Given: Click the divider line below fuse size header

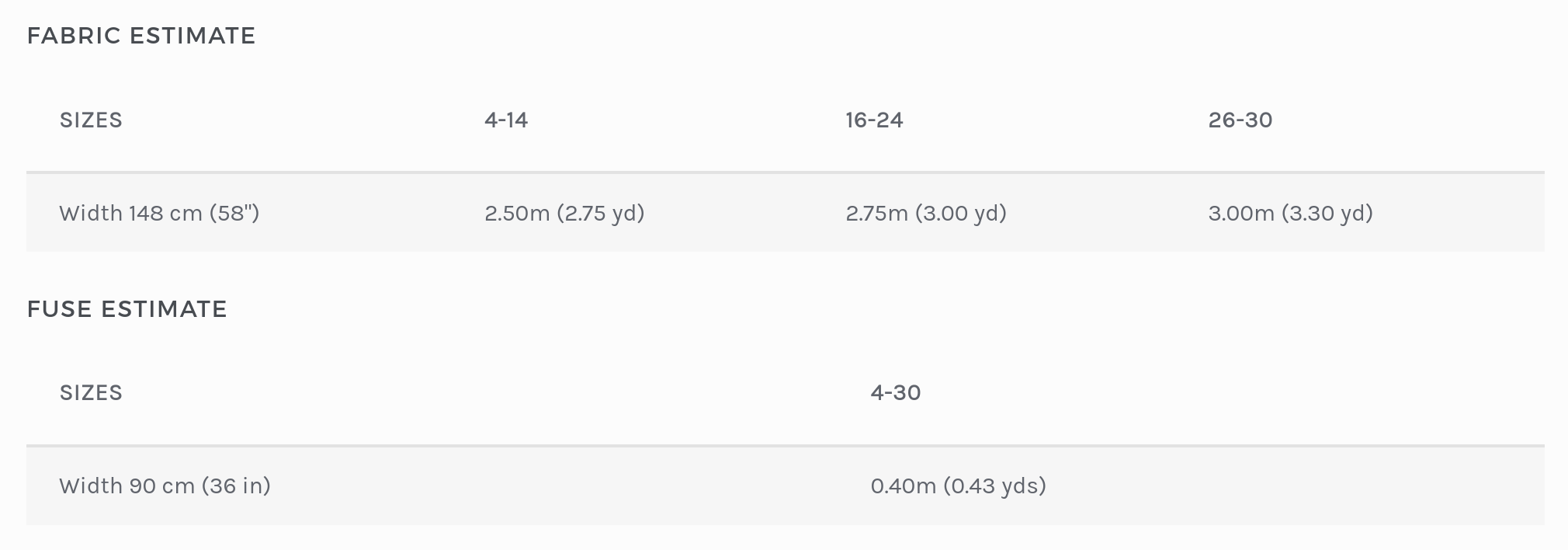Looking at the screenshot, I should pos(784,445).
